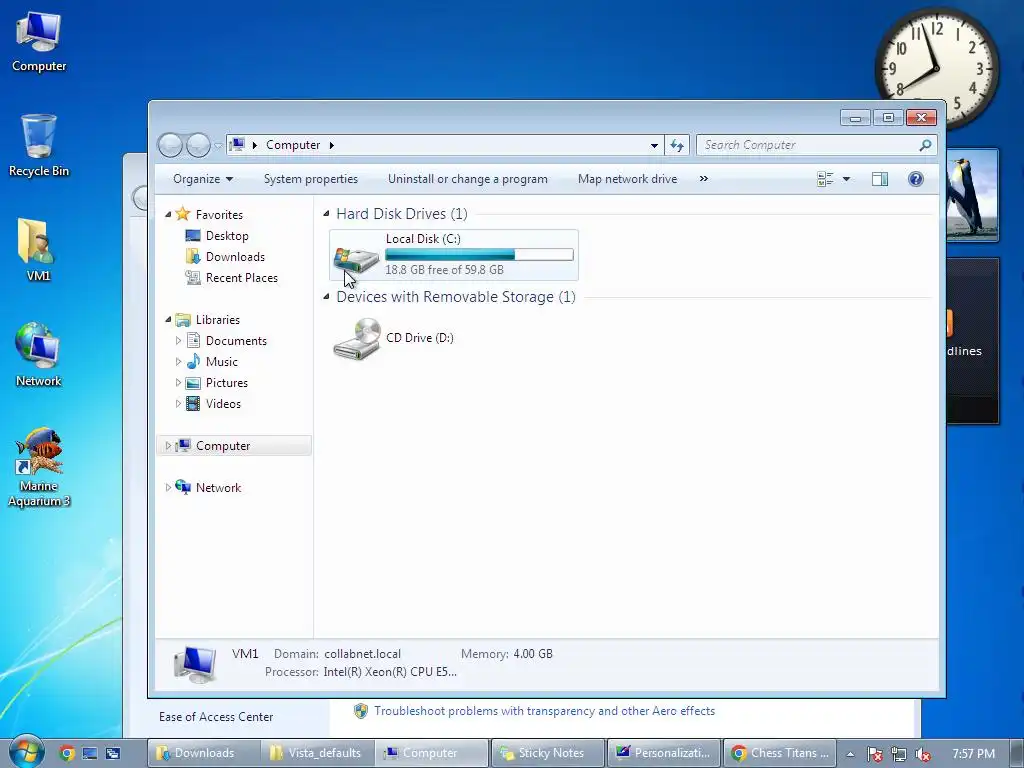This screenshot has height=768, width=1024.
Task: Open Ease of Access Center link
Action: pyautogui.click(x=216, y=716)
